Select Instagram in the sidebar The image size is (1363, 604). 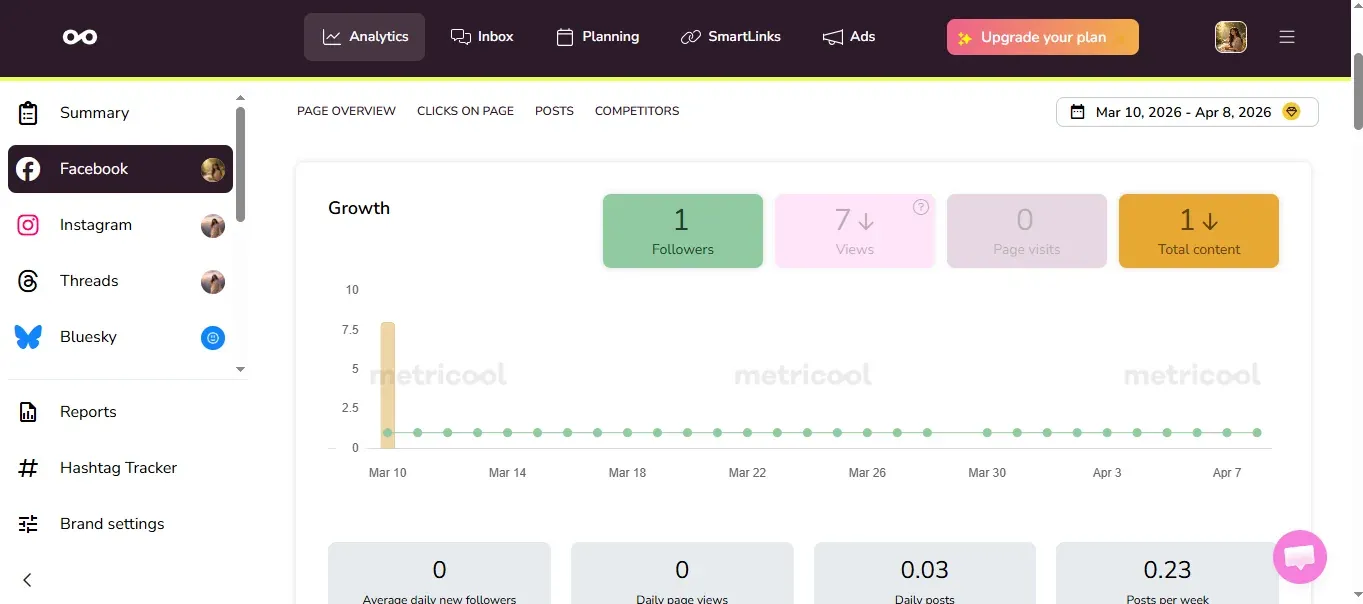pyautogui.click(x=120, y=225)
